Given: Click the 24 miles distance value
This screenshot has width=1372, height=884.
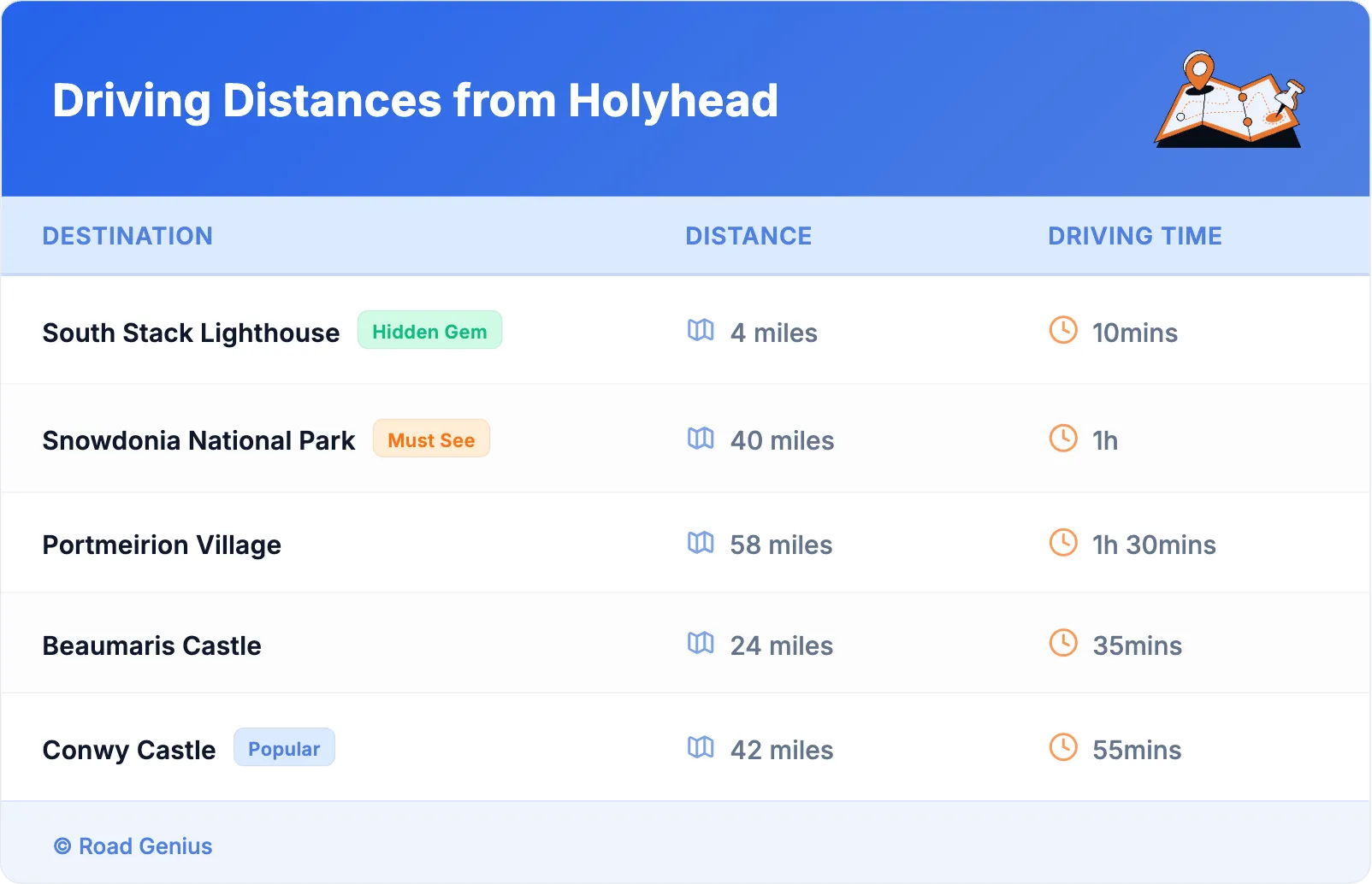Looking at the screenshot, I should click(781, 645).
